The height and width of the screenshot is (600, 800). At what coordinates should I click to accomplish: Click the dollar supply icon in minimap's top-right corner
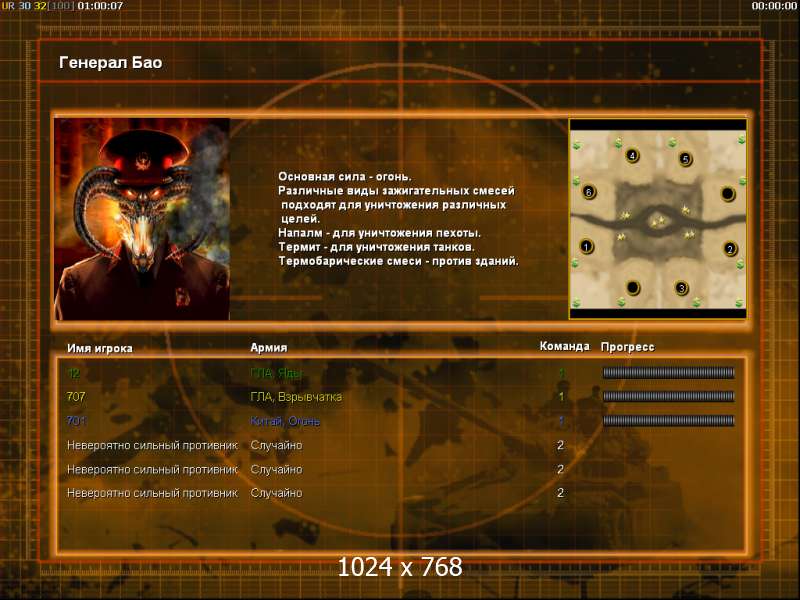click(x=741, y=139)
